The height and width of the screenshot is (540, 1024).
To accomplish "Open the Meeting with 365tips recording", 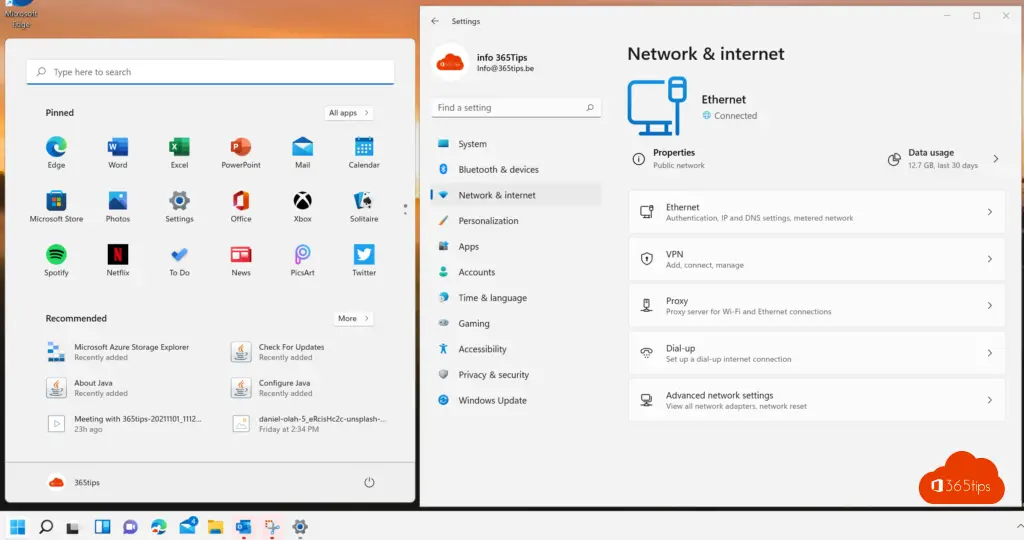I will click(124, 424).
